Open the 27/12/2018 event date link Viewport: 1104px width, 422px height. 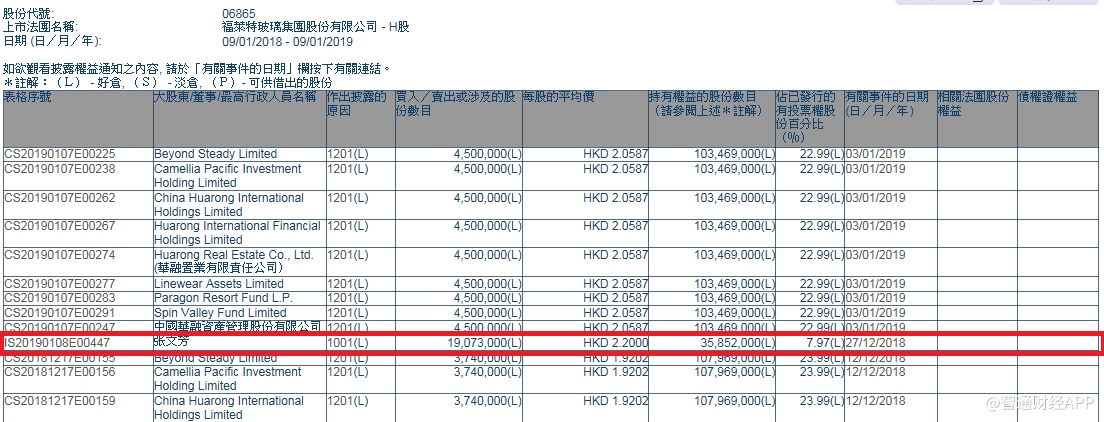coord(876,343)
